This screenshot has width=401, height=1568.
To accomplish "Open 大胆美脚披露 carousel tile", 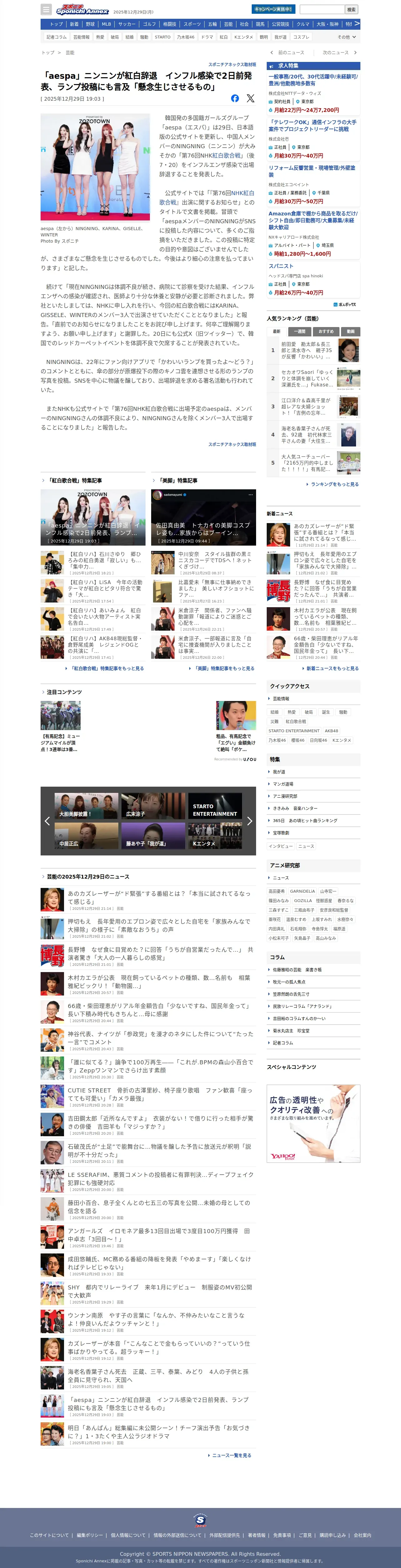I will [x=86, y=806].
